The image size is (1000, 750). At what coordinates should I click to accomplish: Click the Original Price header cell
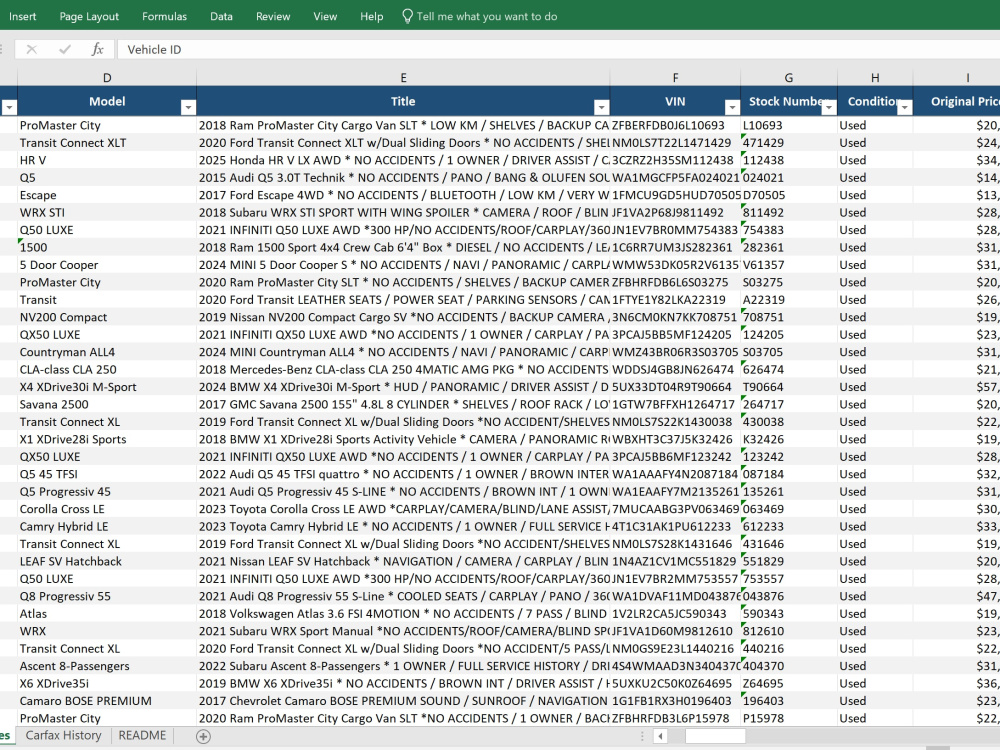click(957, 101)
